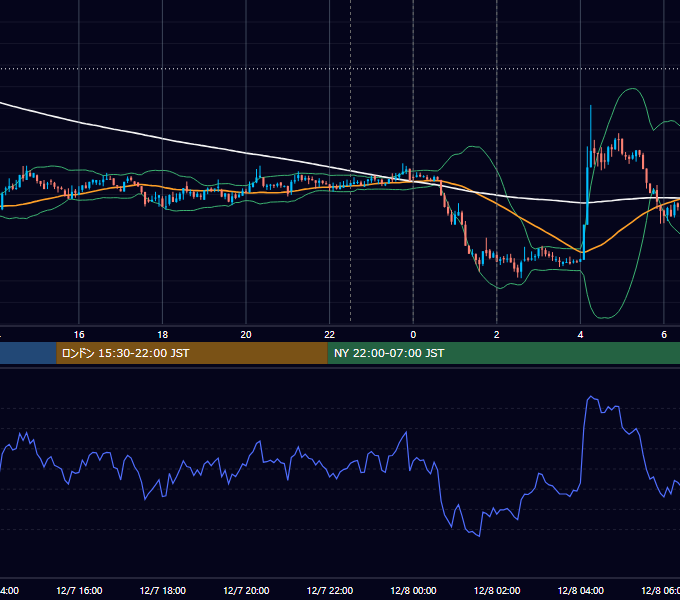Click the oscillator peak after 12/8 04:00
Image resolution: width=680 pixels, height=600 pixels.
(591, 397)
